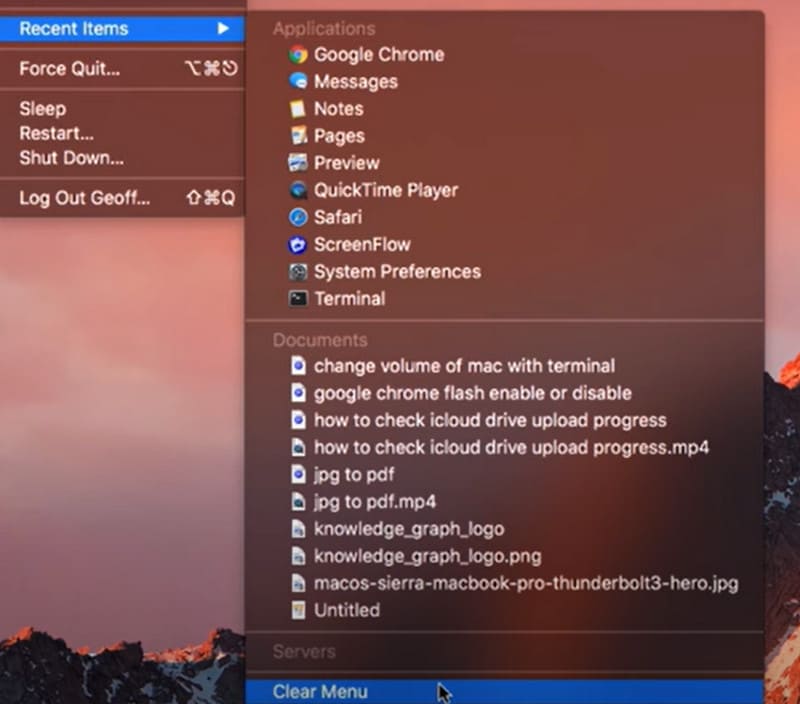Select Sleep from the Apple menu
The width and height of the screenshot is (800, 704).
click(122, 109)
